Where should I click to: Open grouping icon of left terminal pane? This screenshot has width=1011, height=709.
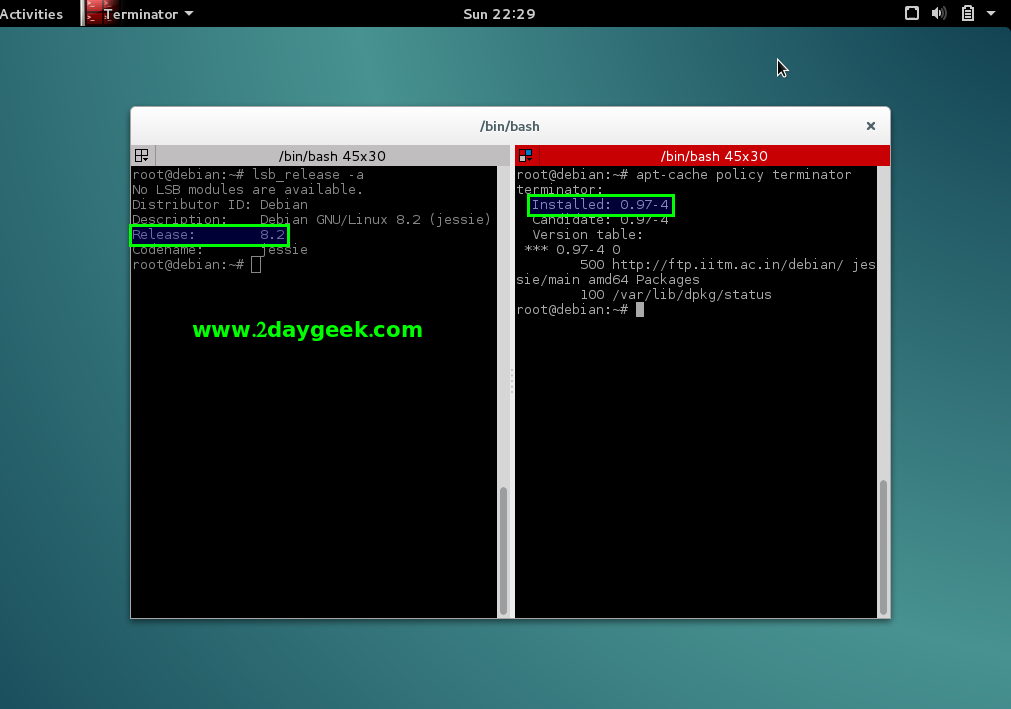pos(141,155)
